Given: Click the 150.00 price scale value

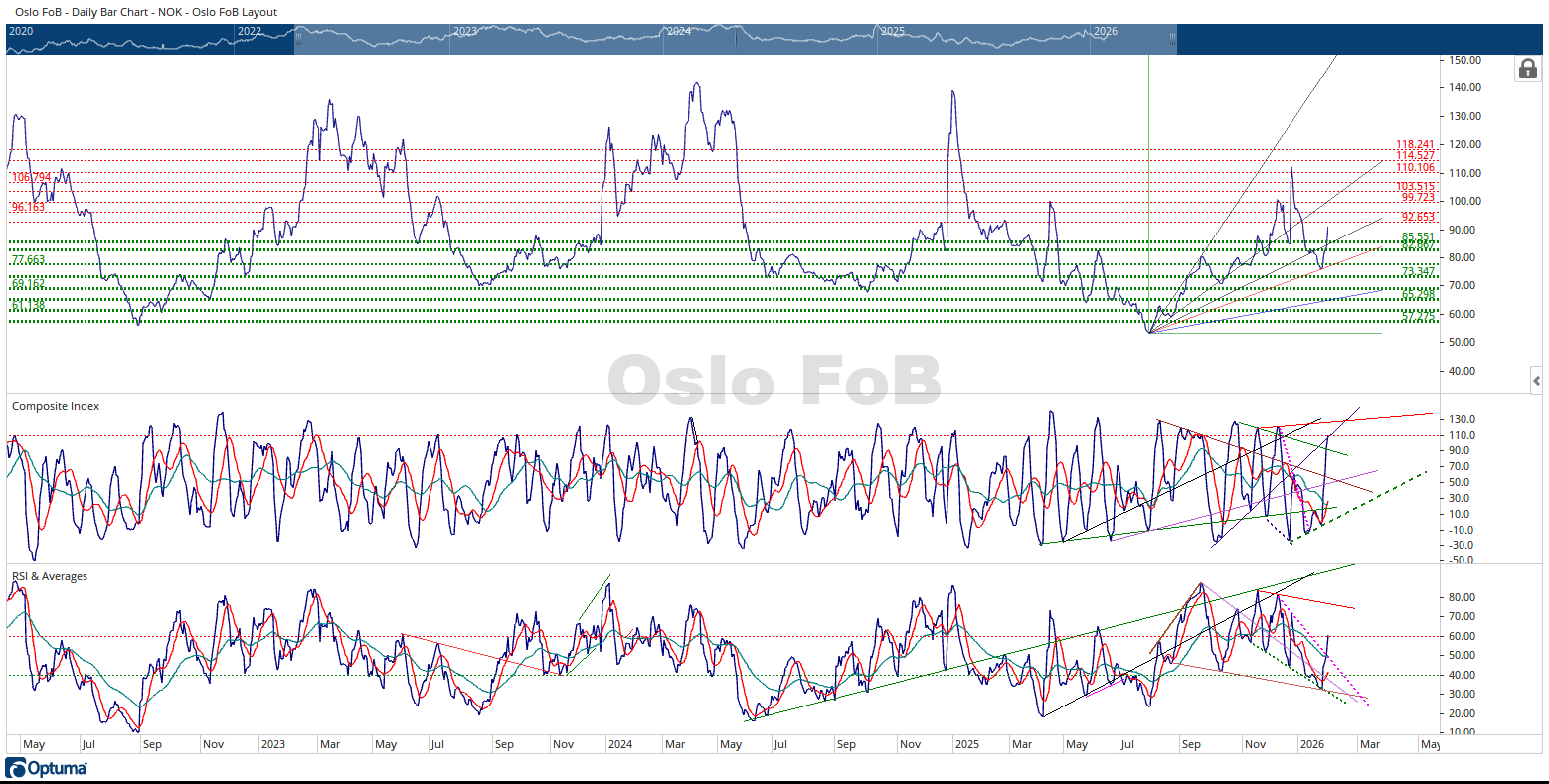Looking at the screenshot, I should coord(1465,60).
